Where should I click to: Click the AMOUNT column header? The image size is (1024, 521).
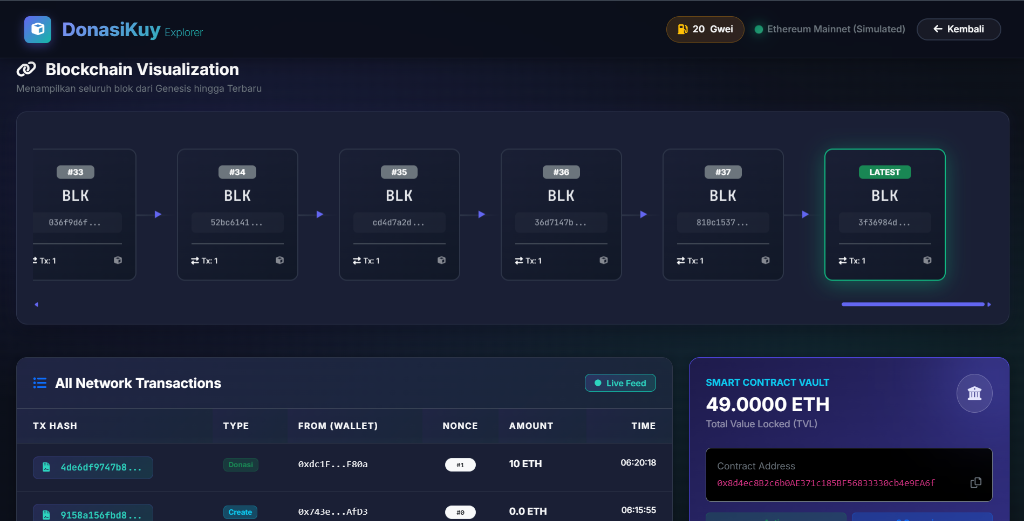531,426
